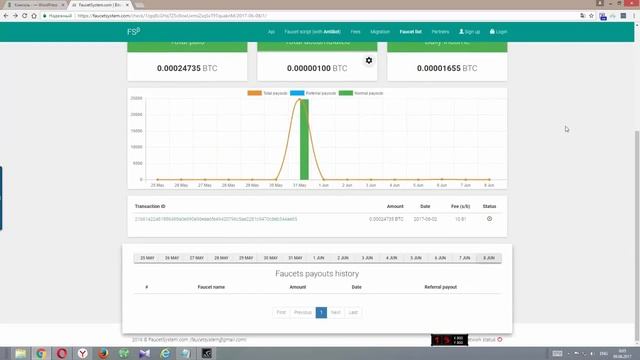The height and width of the screenshot is (360, 640).
Task: Select the 8 JUN date tab
Action: [489, 258]
